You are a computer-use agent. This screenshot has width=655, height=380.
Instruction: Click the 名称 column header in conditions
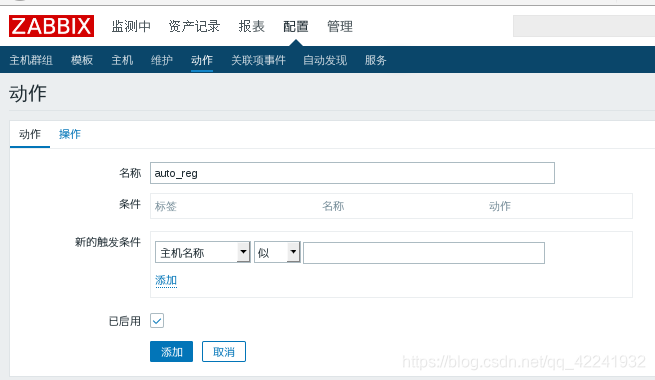tap(333, 206)
